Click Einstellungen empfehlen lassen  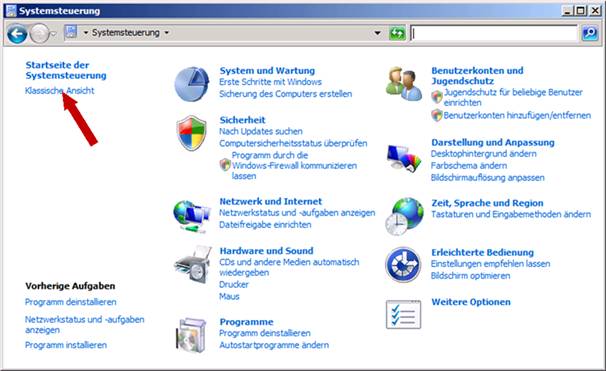490,264
